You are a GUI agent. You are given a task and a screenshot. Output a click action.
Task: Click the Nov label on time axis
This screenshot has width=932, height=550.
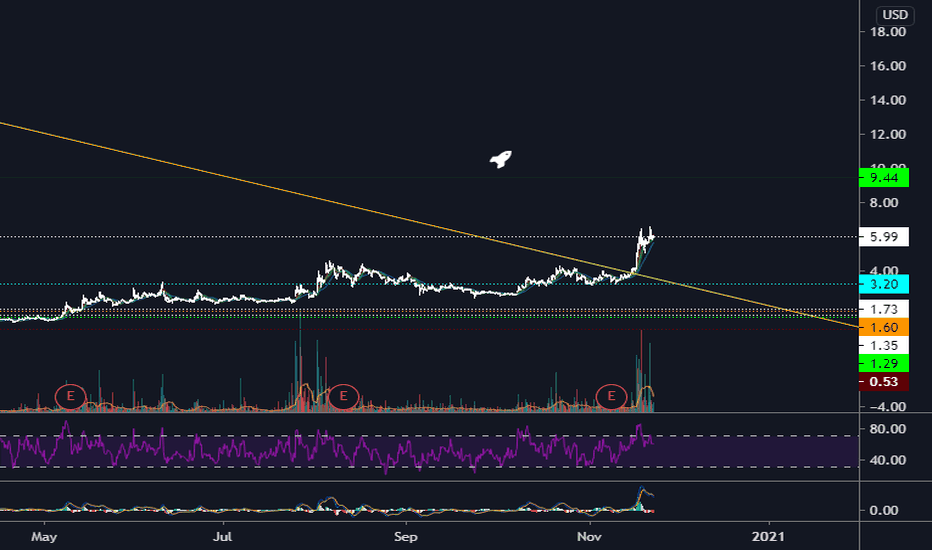point(589,537)
